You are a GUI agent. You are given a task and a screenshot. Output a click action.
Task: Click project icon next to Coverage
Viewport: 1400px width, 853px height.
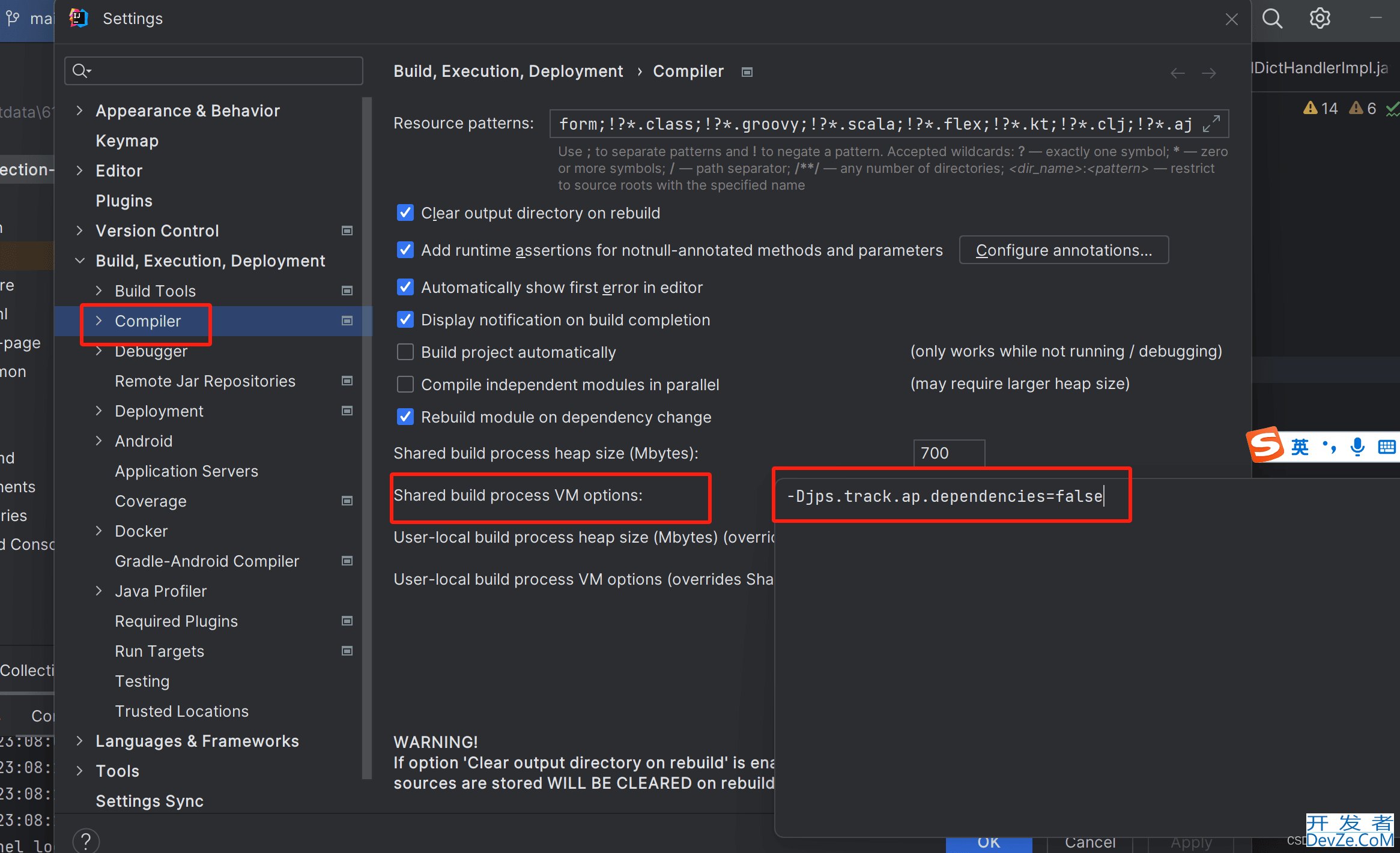click(x=347, y=501)
